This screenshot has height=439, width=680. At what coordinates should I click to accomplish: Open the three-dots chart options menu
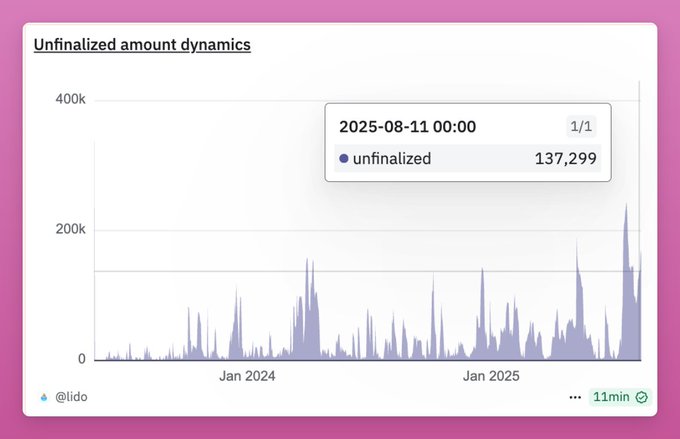click(x=575, y=397)
